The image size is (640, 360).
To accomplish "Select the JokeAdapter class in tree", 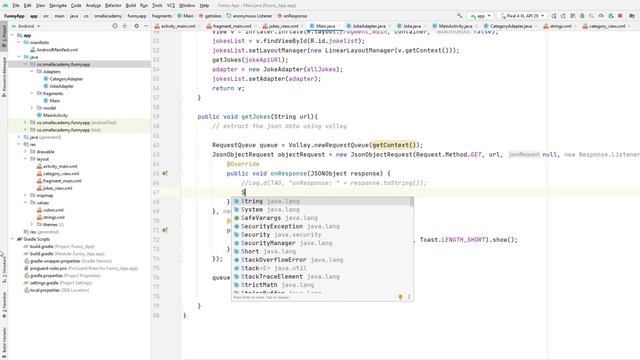I will [61, 86].
